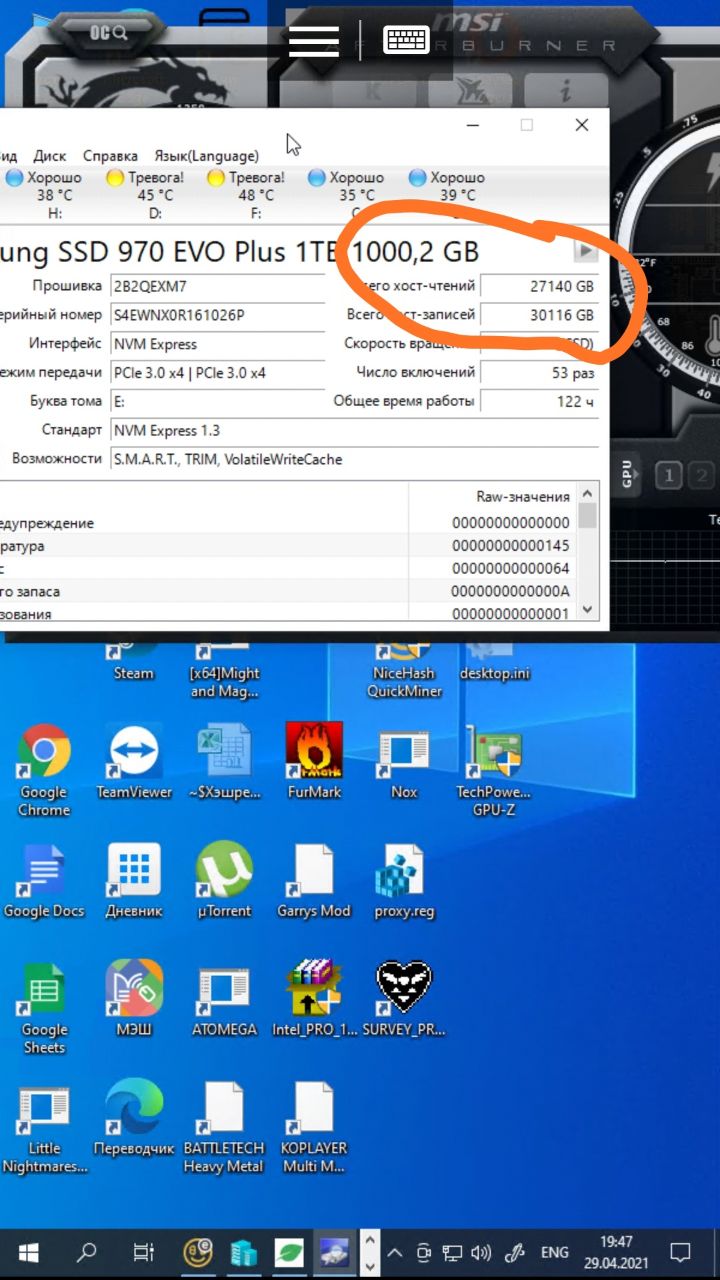Open TeamViewer desktop shortcut
720x1280 pixels.
(134, 762)
